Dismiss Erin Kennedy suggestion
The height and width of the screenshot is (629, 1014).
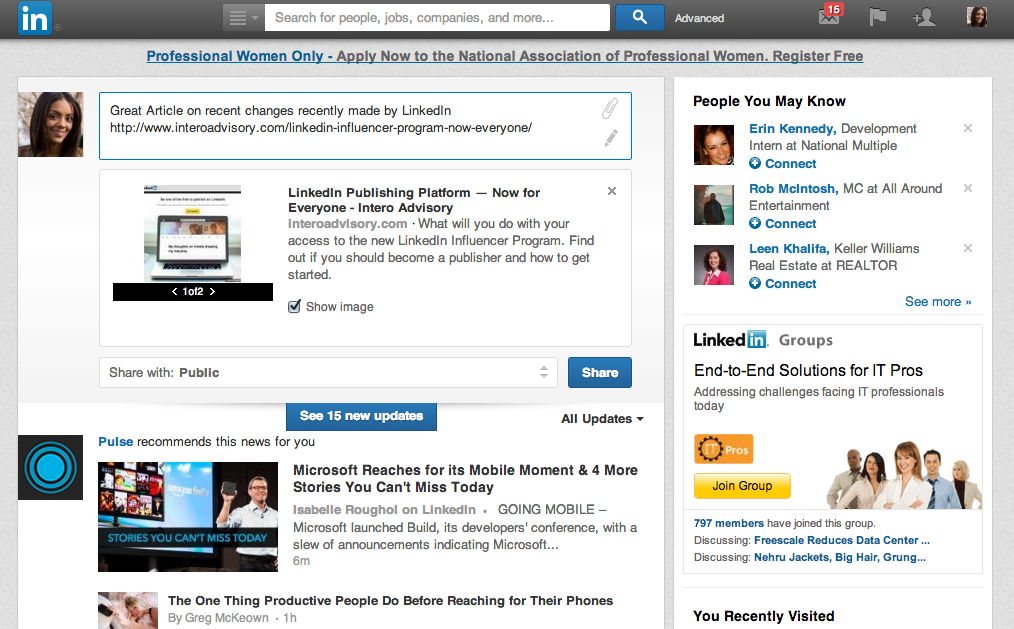point(968,128)
